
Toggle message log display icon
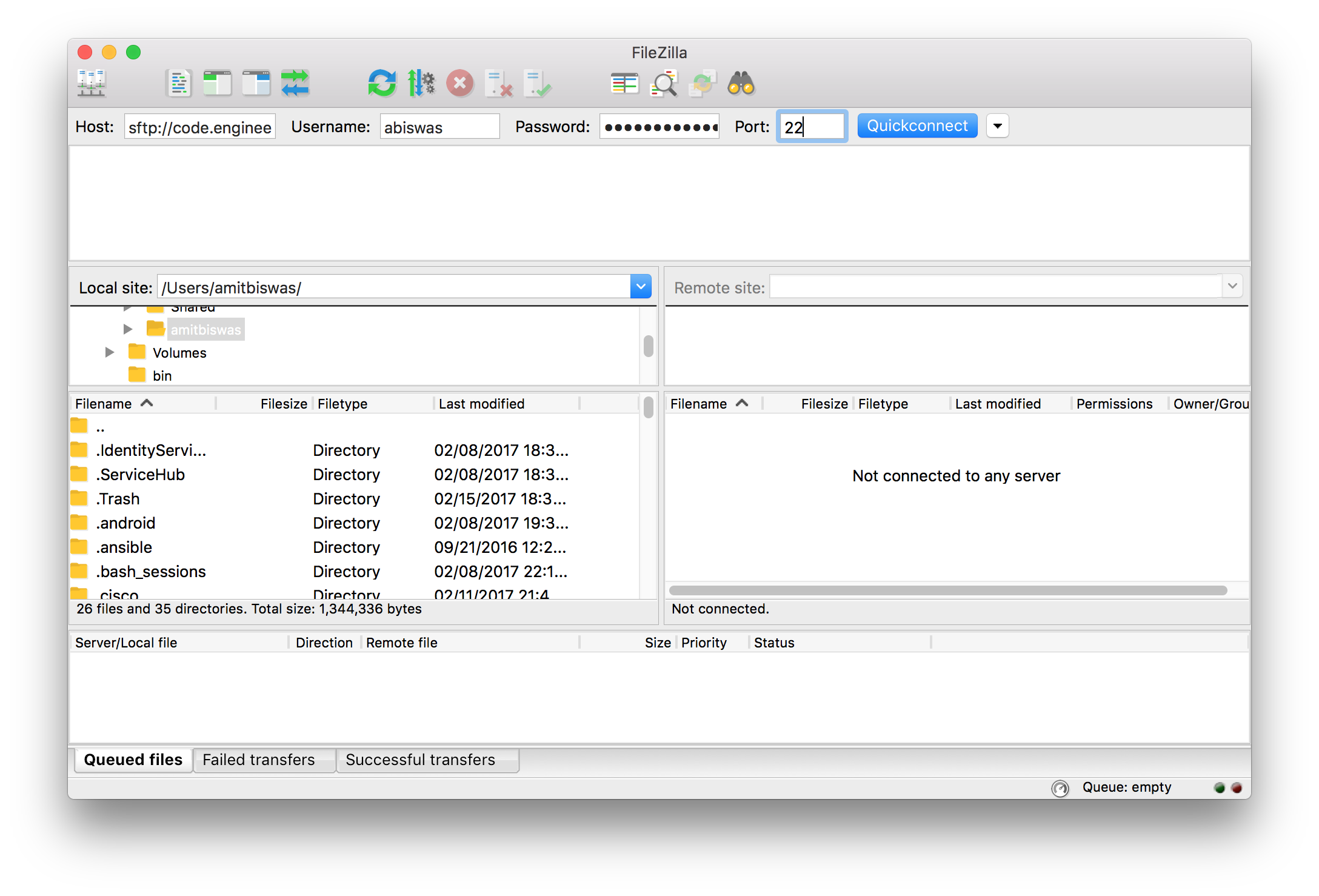coord(179,83)
